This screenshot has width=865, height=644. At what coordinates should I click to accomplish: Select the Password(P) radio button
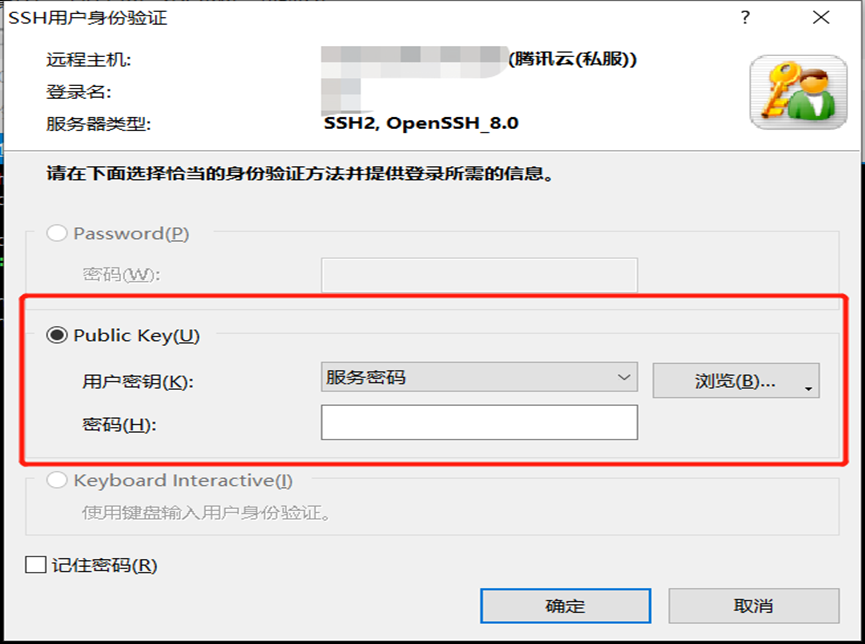click(57, 233)
